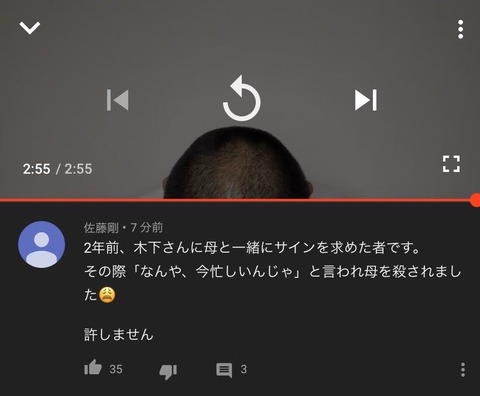Collapse the video player with the down chevron
This screenshot has height=396, width=480.
tap(30, 28)
